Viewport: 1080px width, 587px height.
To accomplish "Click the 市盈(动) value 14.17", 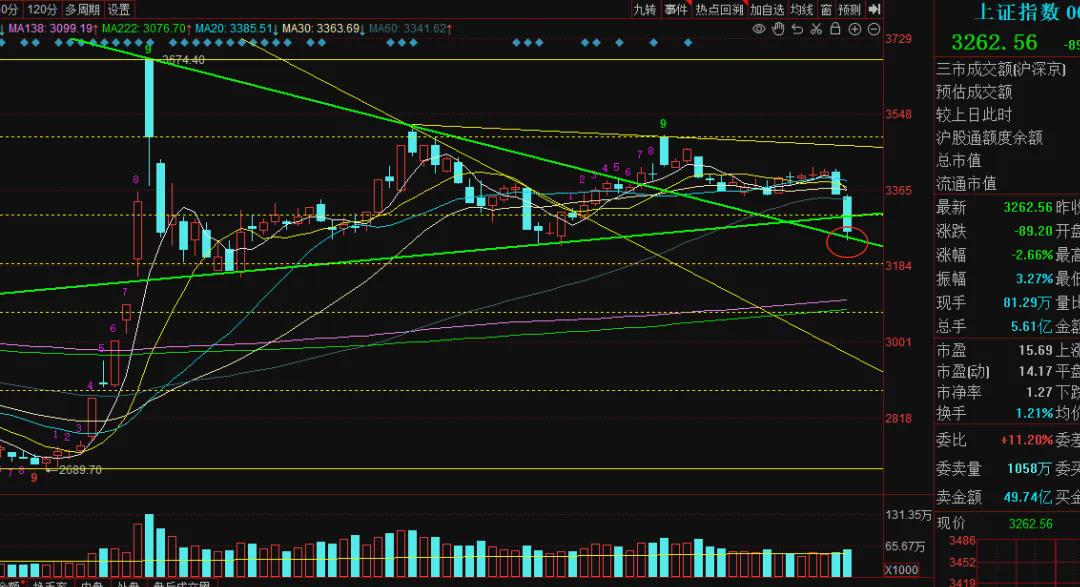I will click(x=1035, y=371).
